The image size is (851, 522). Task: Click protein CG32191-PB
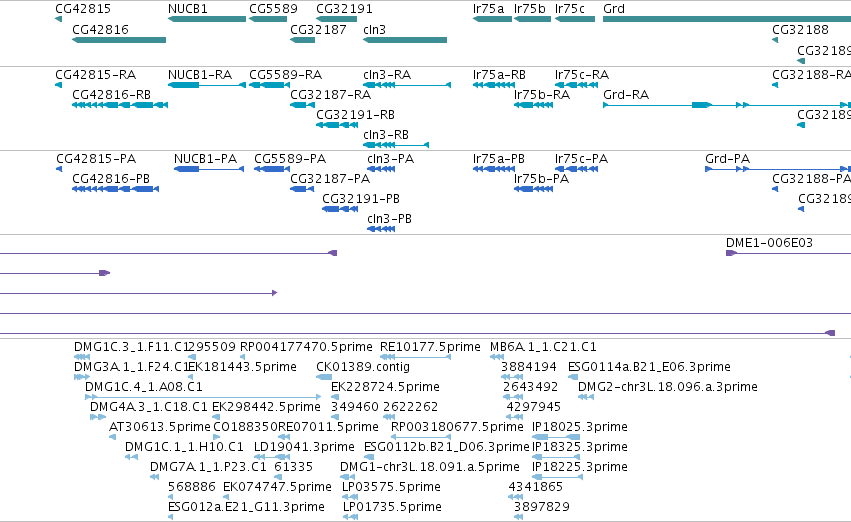click(x=361, y=199)
